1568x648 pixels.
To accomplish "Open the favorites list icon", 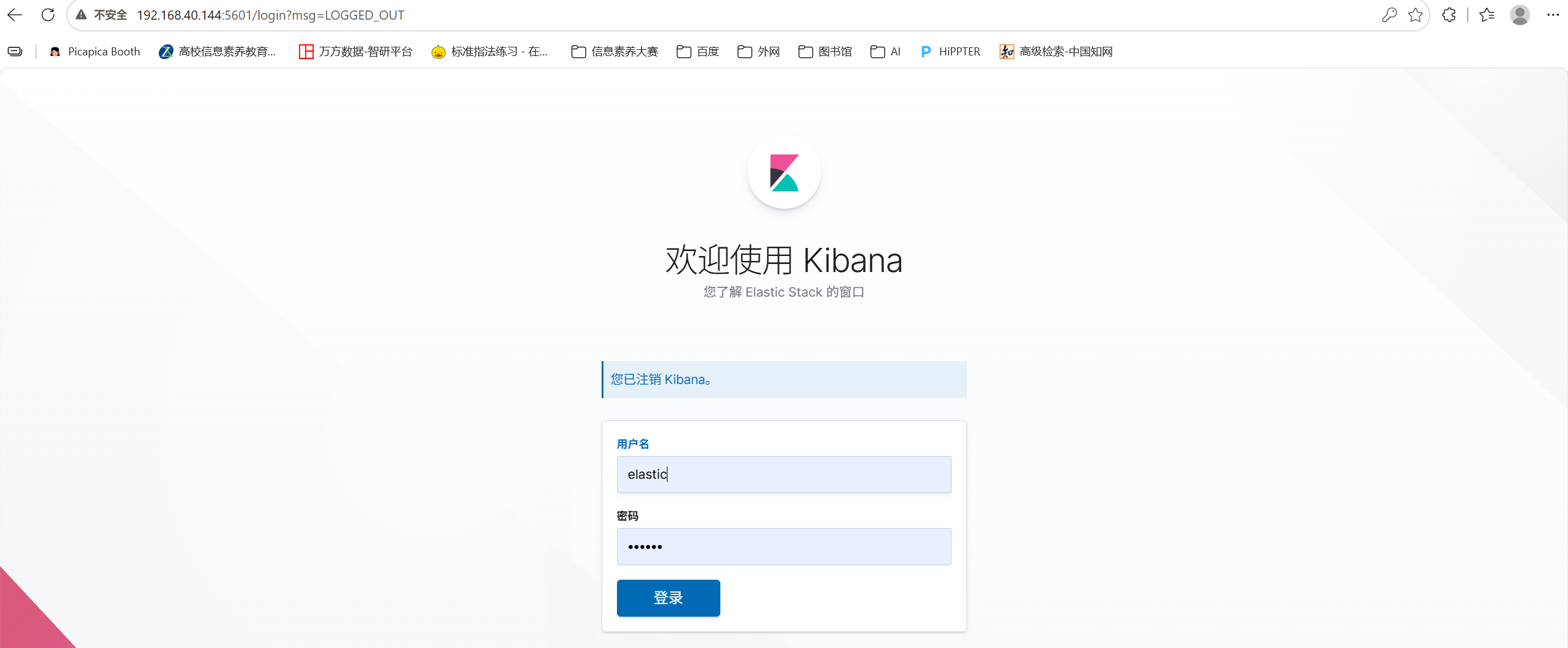I will click(1487, 15).
